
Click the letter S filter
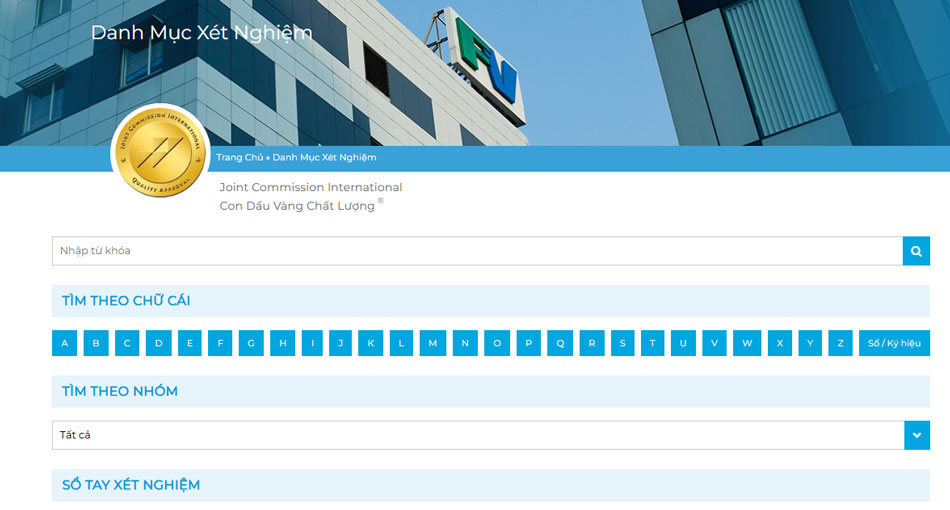[622, 343]
